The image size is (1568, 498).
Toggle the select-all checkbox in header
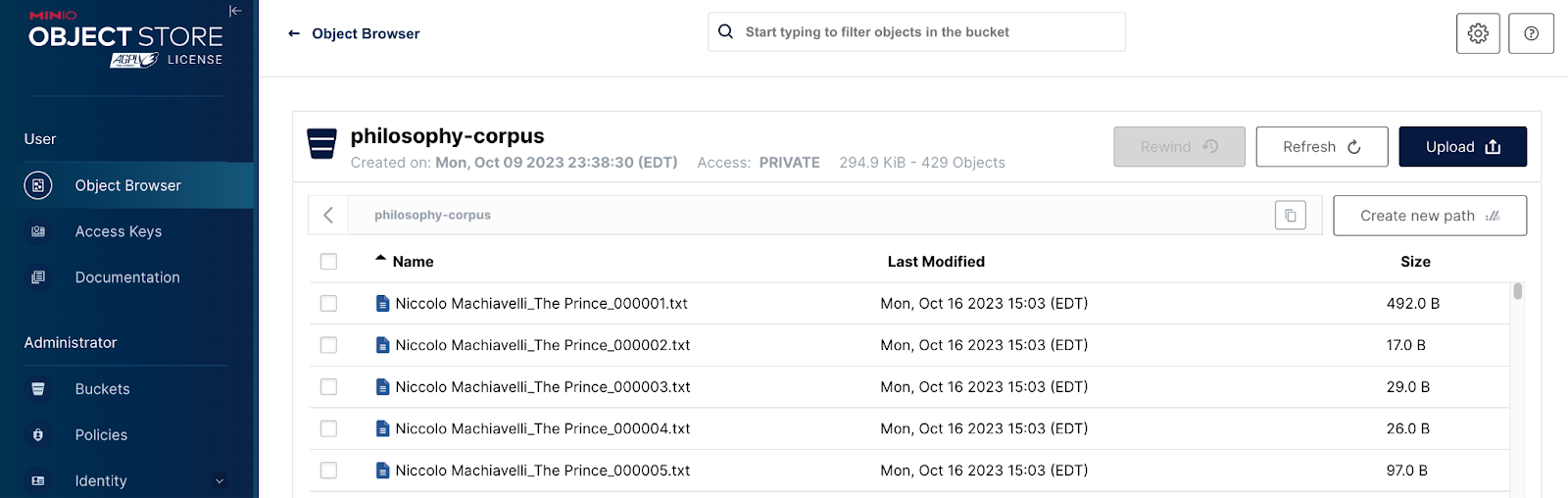(328, 262)
